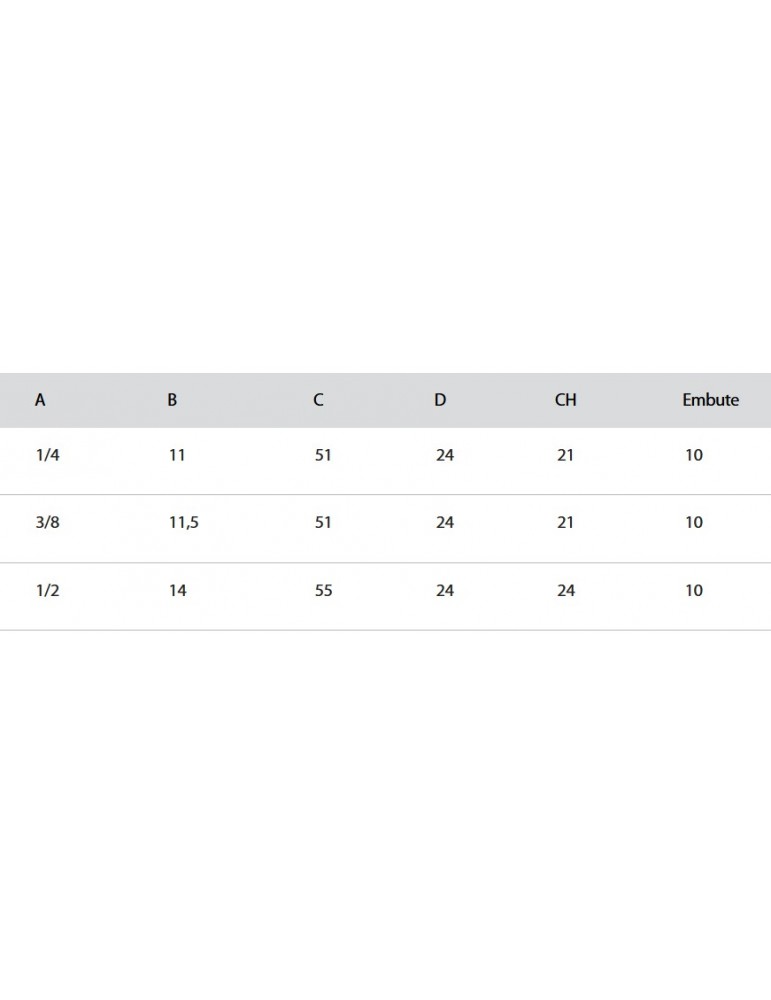The image size is (771, 1000).
Task: Select the Embute value in the 1/4 row
Action: (x=694, y=455)
